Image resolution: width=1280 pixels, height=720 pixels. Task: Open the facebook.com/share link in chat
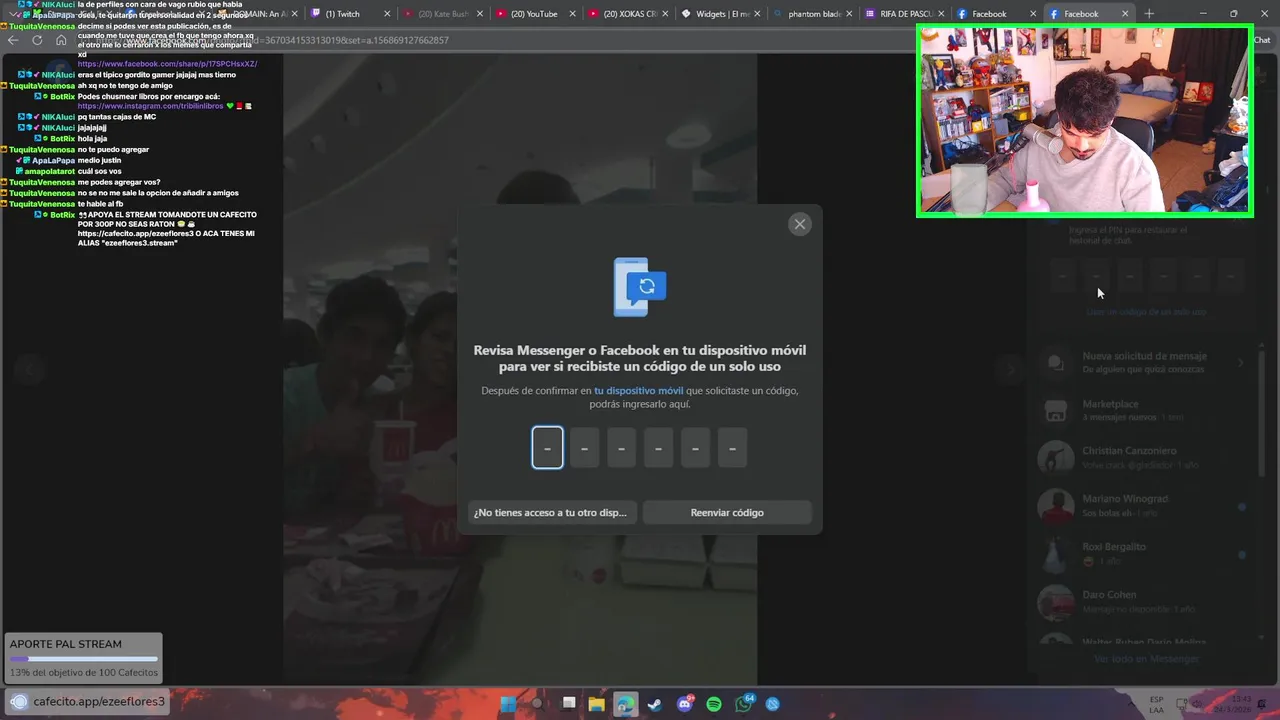tap(167, 64)
